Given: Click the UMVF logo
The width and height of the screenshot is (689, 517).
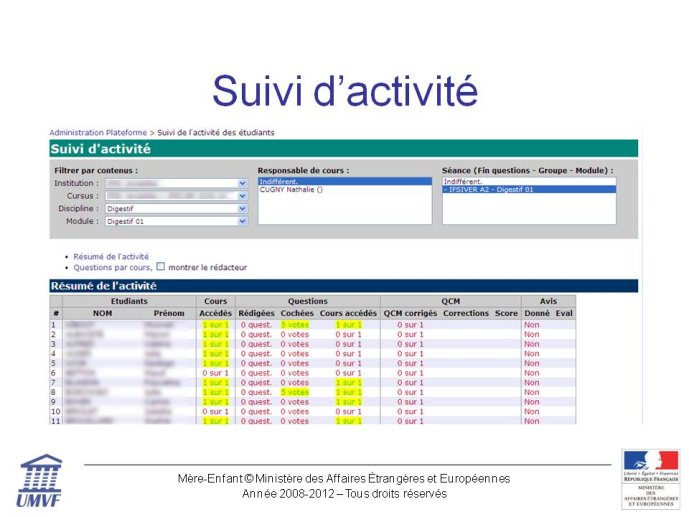Looking at the screenshot, I should tap(40, 481).
